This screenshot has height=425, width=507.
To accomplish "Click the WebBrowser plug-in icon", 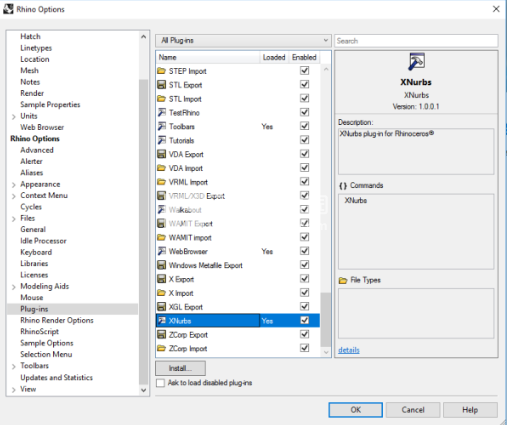I will point(161,251).
